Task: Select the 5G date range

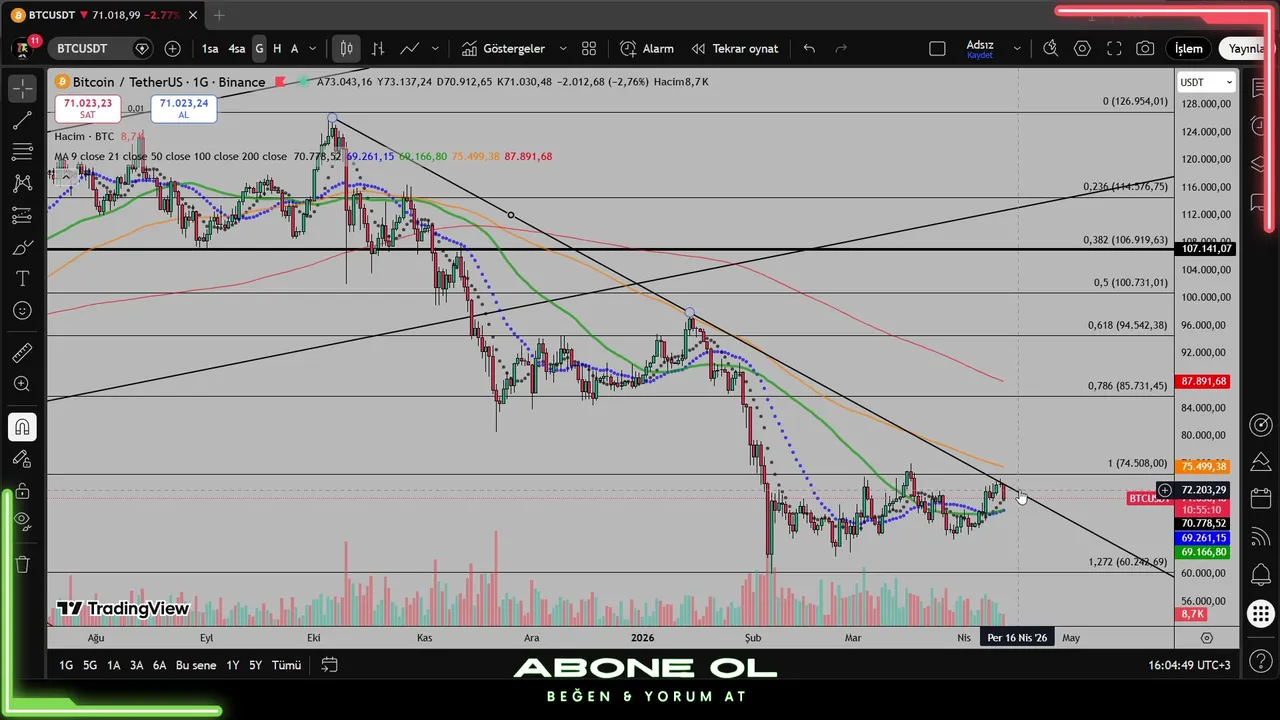Action: point(90,665)
